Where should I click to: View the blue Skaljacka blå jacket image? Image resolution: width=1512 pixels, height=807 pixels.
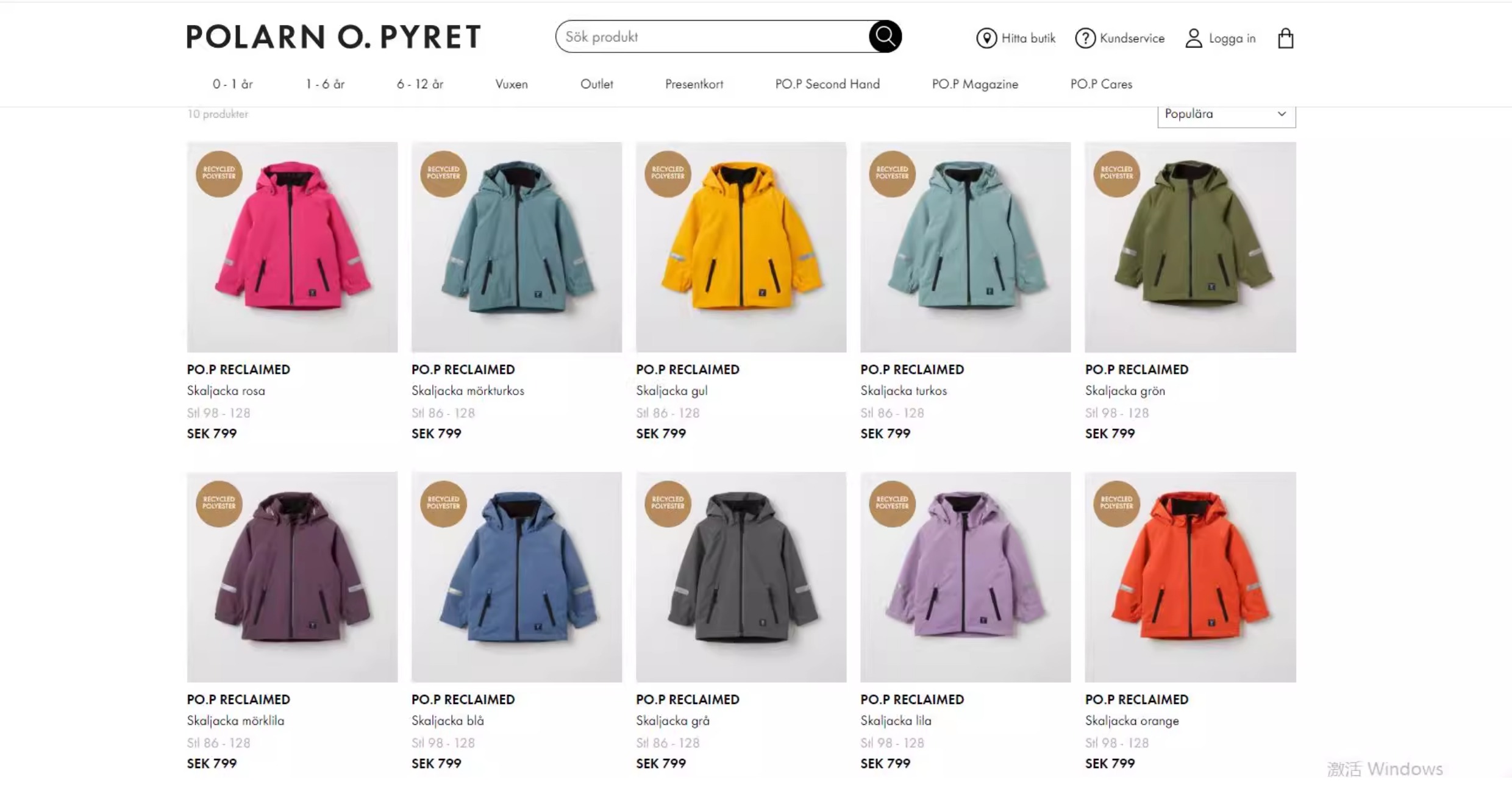pos(516,577)
